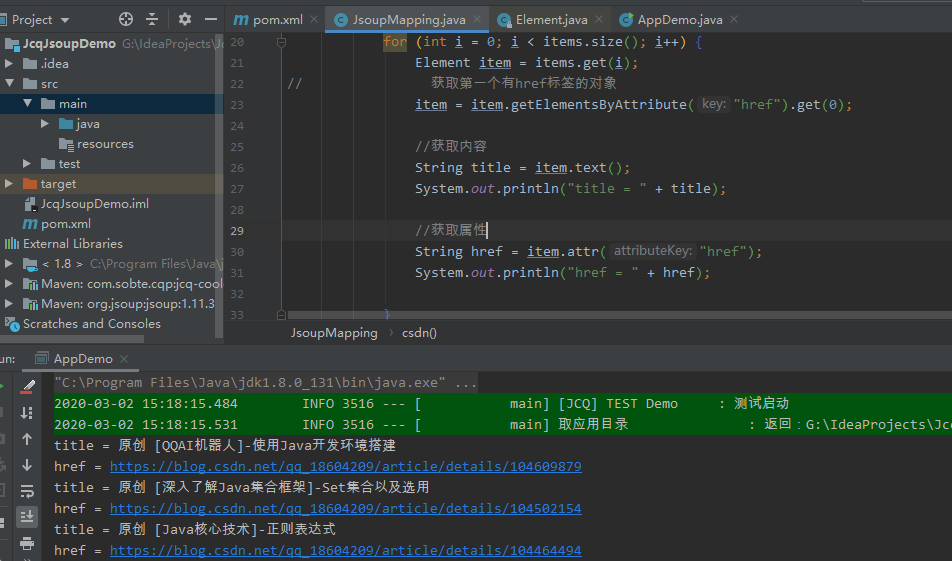Viewport: 952px width, 561px height.
Task: Click the sort/scroll down-dots console icon
Action: point(27,413)
